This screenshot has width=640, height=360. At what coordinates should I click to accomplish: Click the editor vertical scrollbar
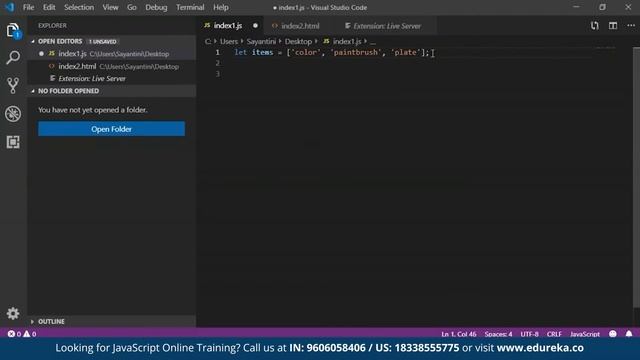(x=636, y=178)
